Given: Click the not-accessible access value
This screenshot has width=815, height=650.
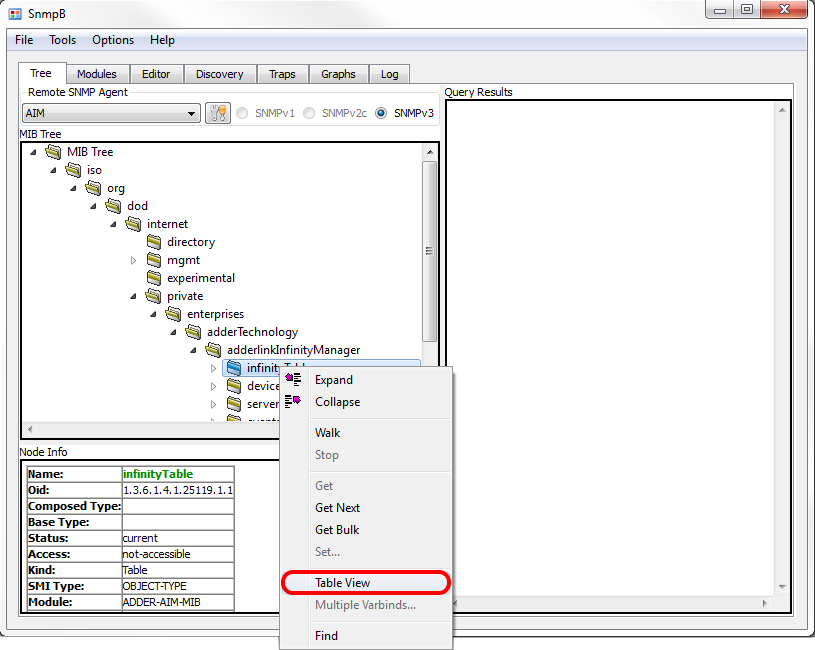Looking at the screenshot, I should coord(156,554).
